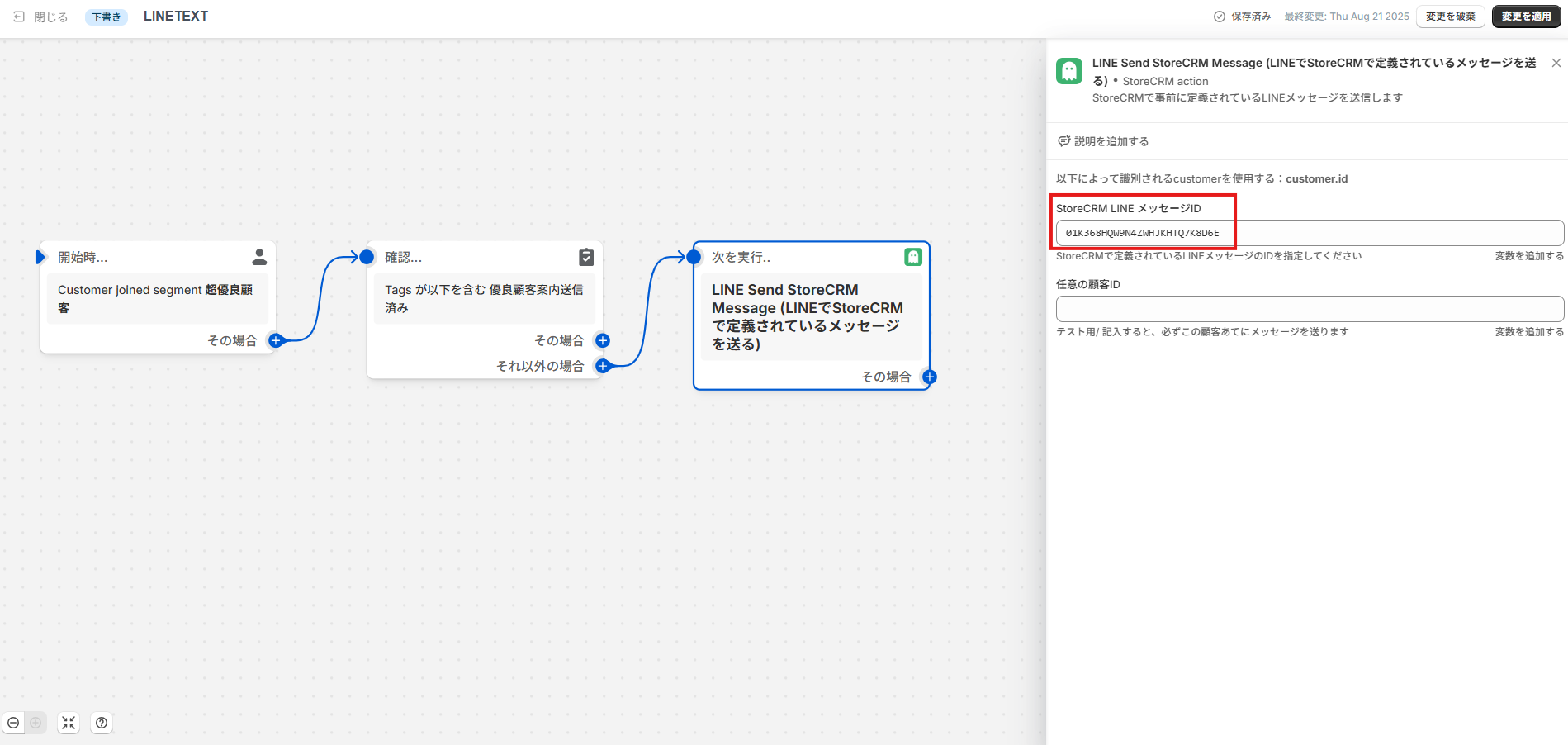The width and height of the screenshot is (1568, 745).
Task: Click plus connector on それ以外の場合
Action: coord(603,366)
